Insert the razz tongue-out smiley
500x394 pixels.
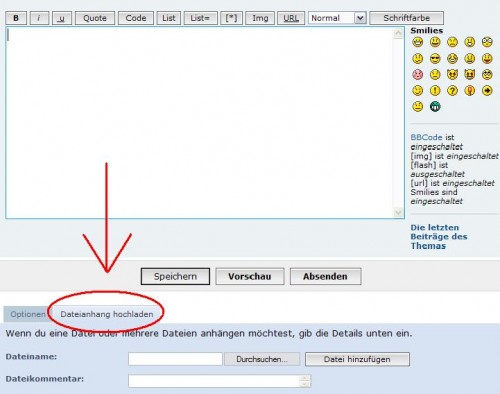point(487,59)
